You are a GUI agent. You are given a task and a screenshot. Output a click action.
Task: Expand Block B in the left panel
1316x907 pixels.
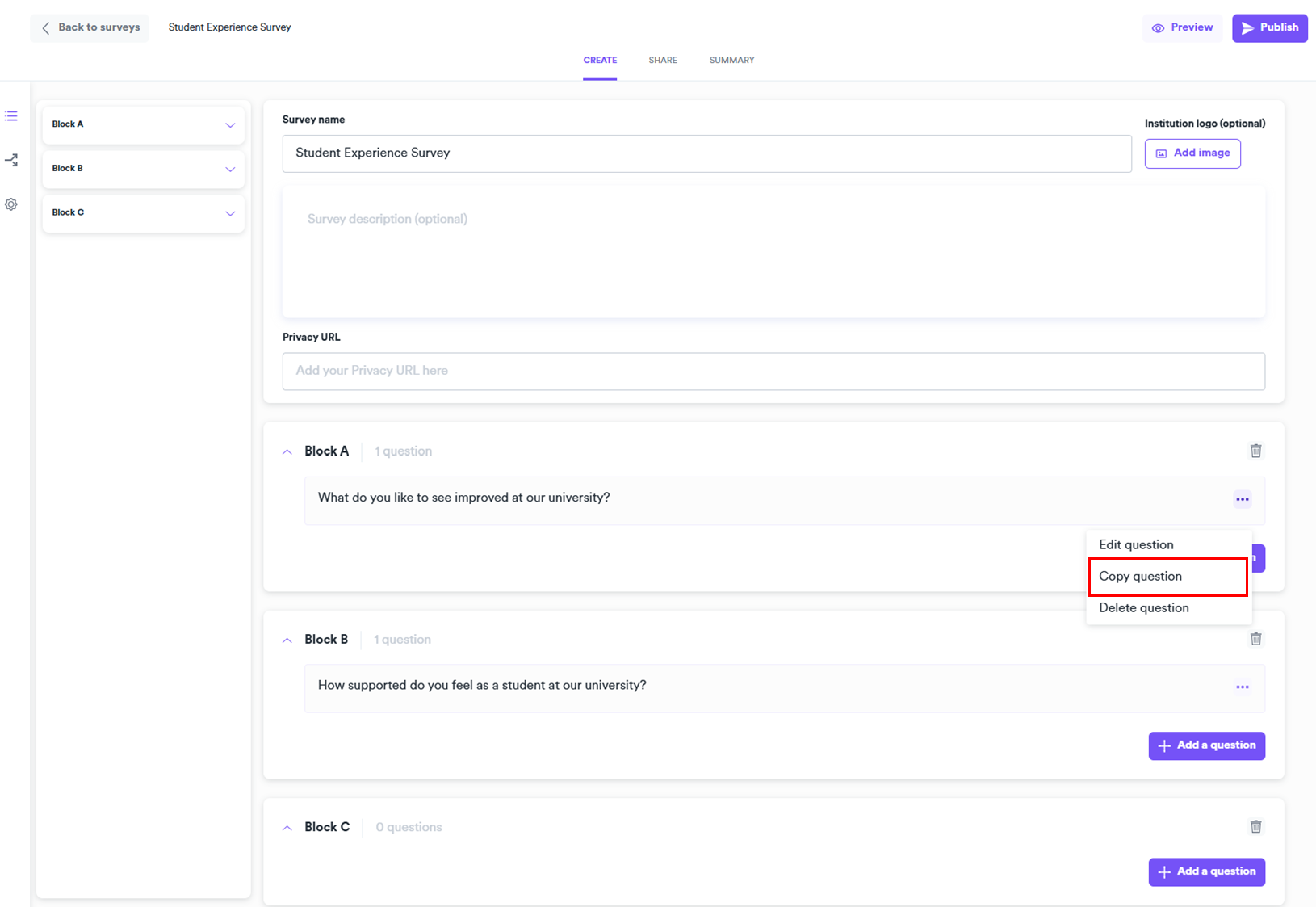230,170
